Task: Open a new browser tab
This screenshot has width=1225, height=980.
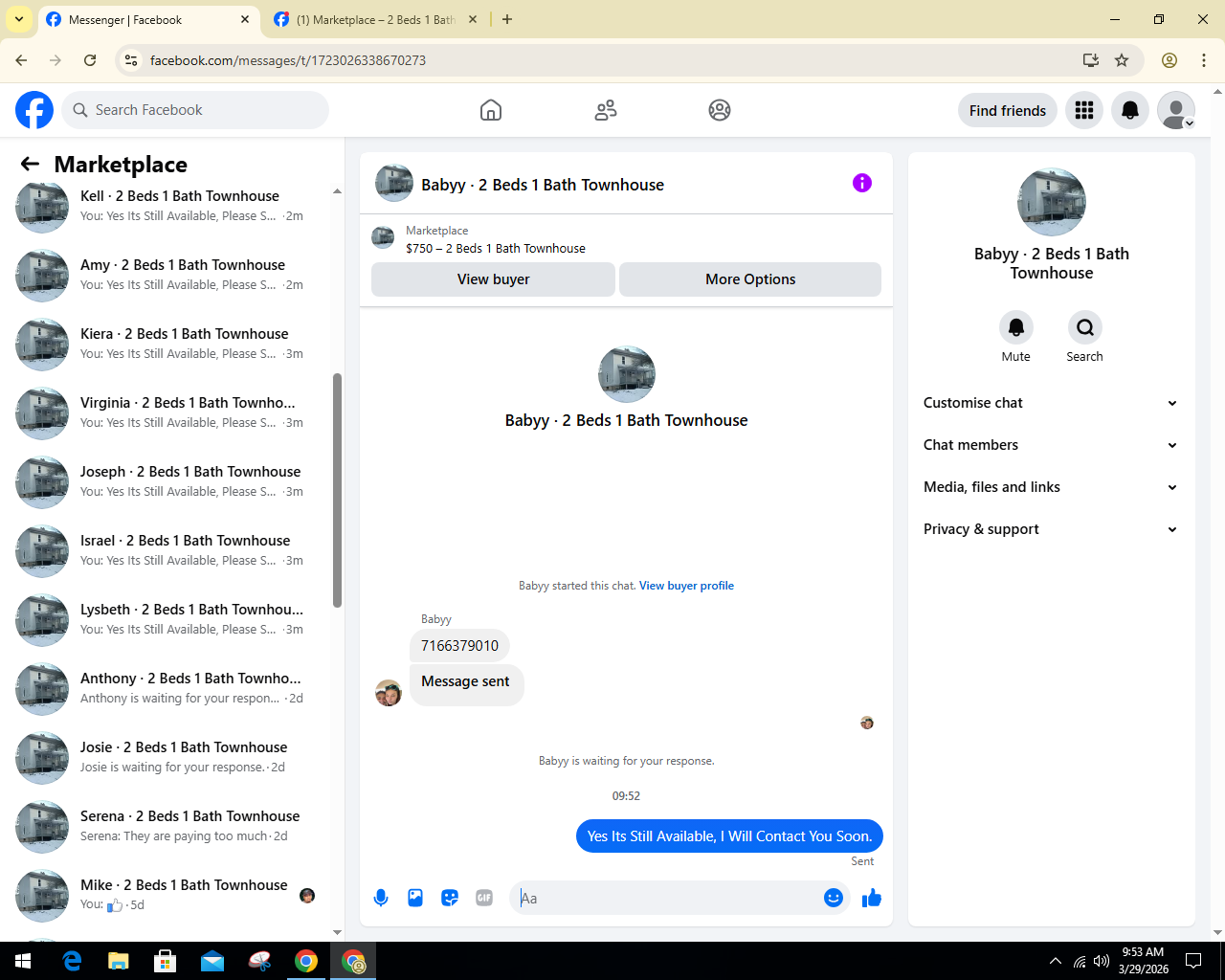Action: tap(507, 19)
